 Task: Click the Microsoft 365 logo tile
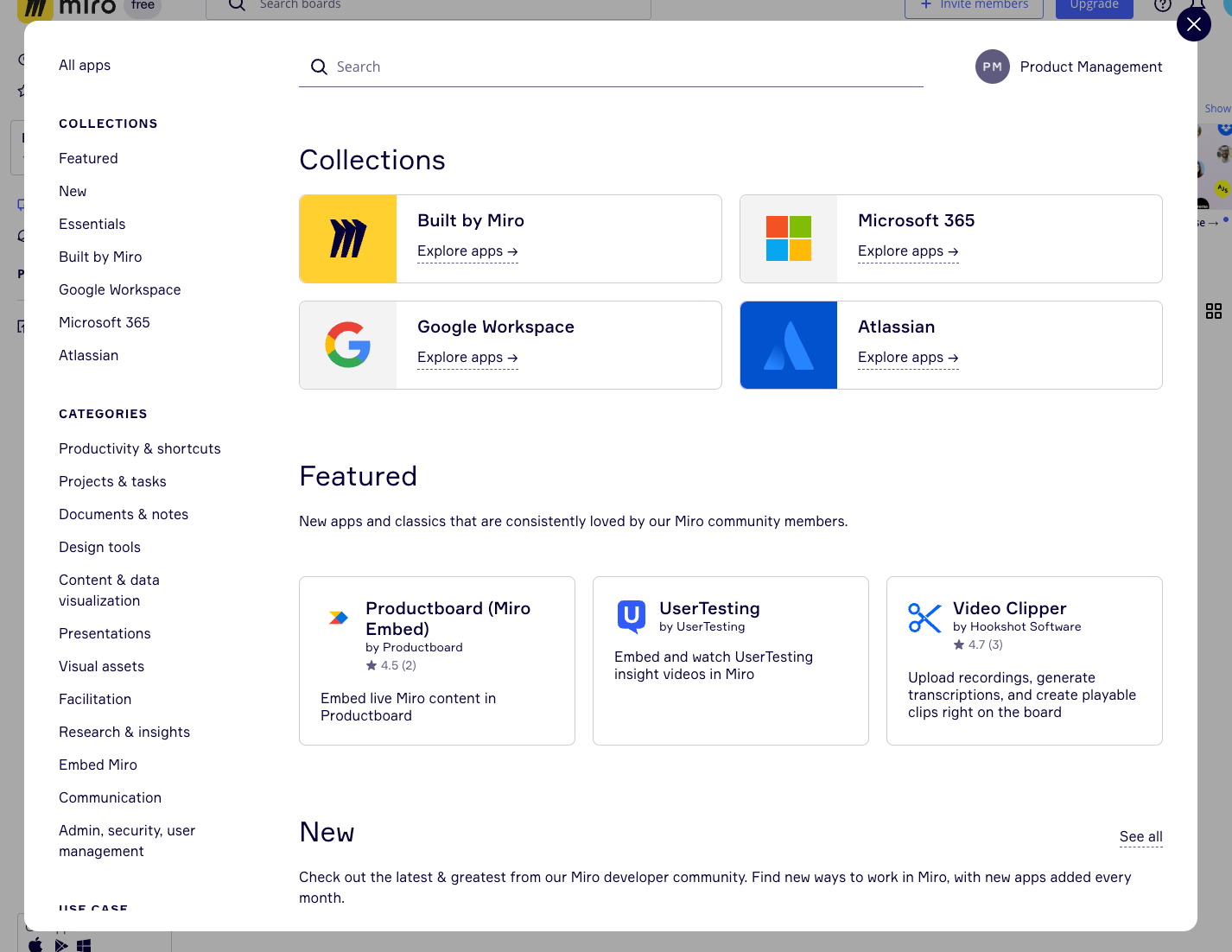[x=789, y=238]
